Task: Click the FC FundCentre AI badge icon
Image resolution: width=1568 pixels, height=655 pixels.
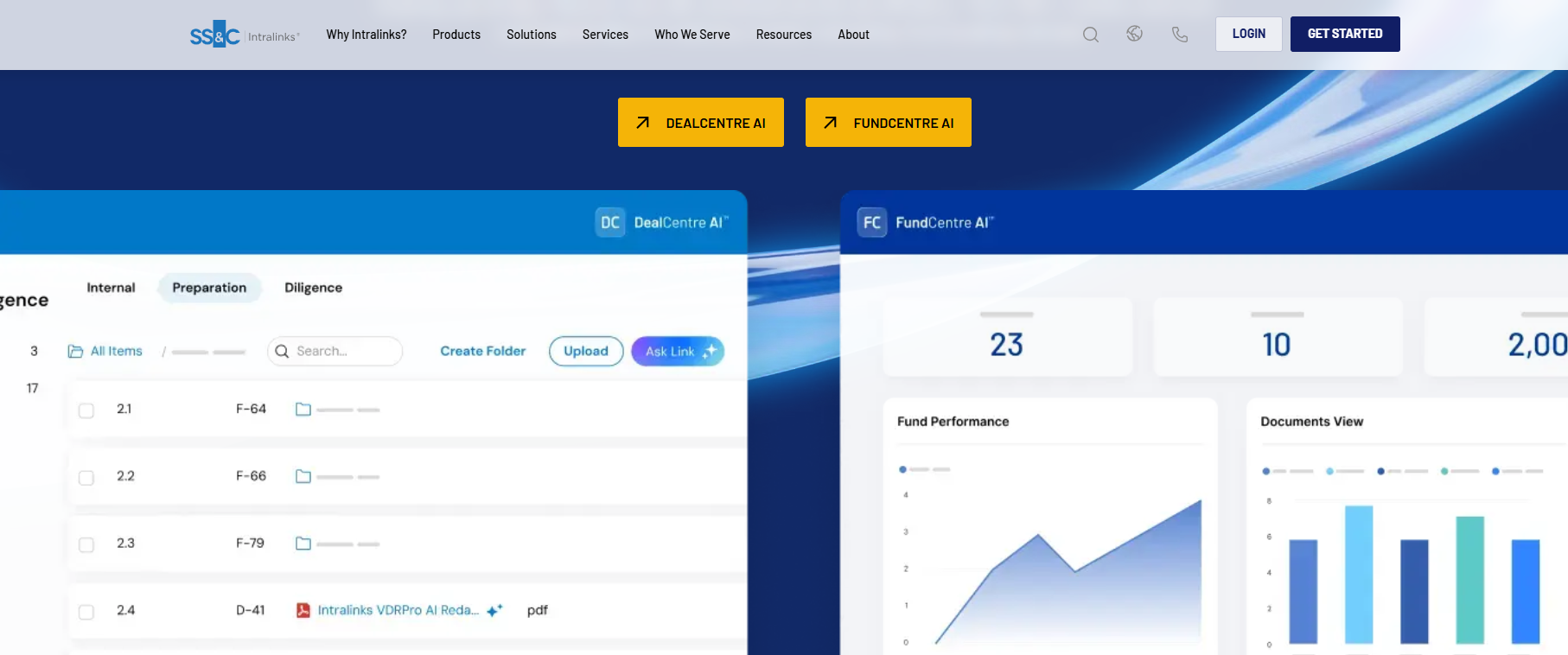Action: pos(872,222)
